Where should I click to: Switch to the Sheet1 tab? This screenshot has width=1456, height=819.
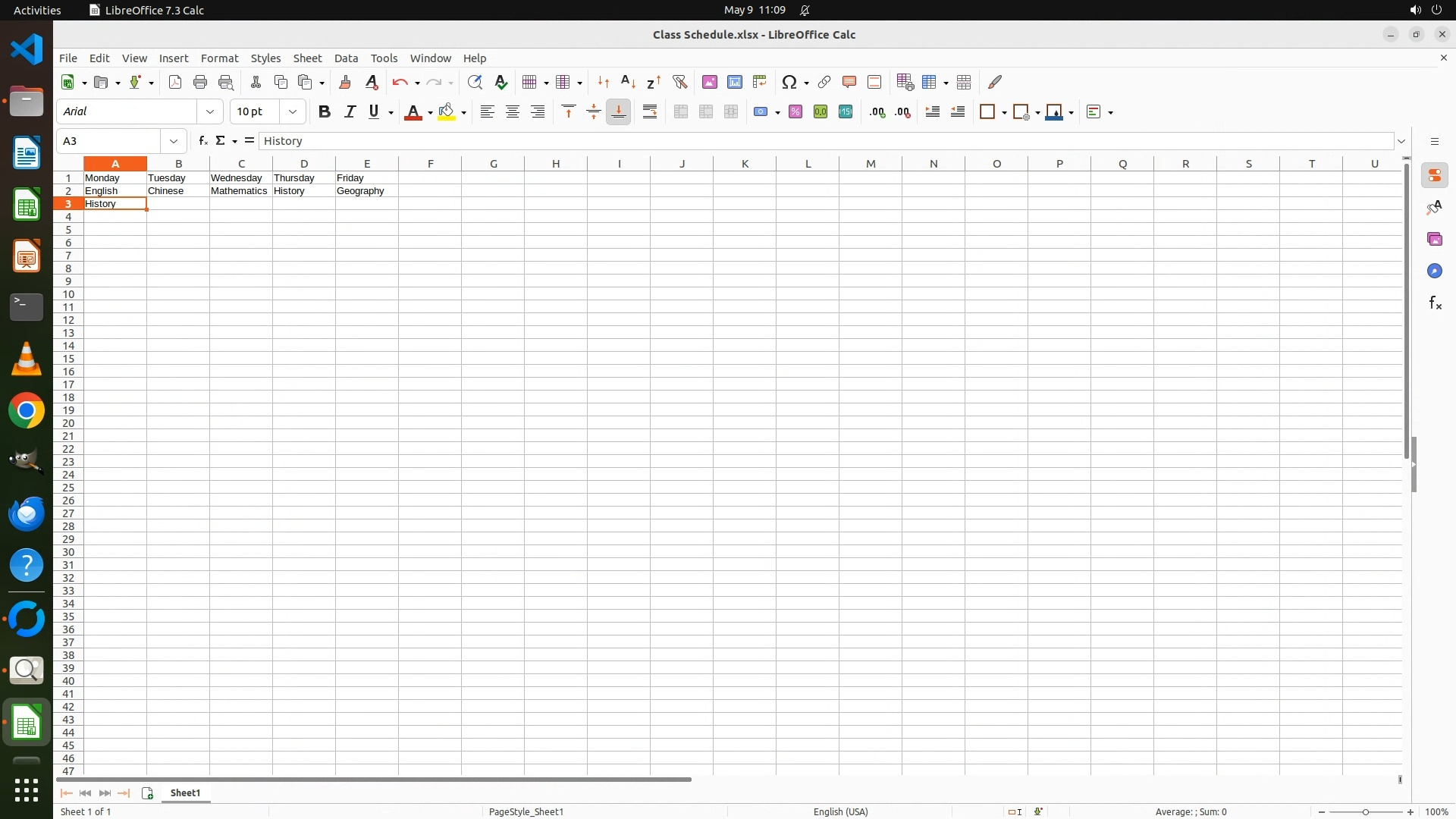(185, 792)
